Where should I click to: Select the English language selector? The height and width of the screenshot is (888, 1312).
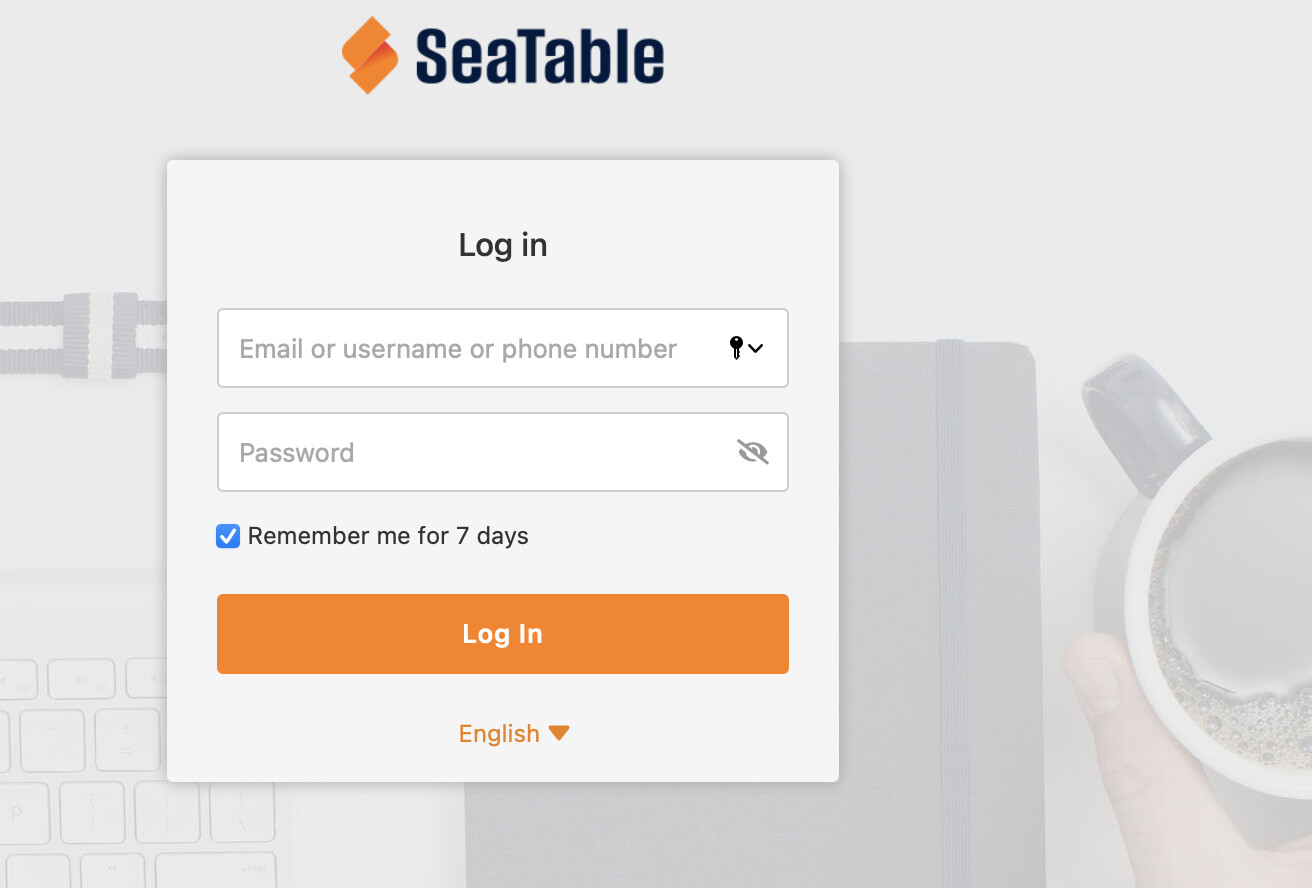coord(514,733)
